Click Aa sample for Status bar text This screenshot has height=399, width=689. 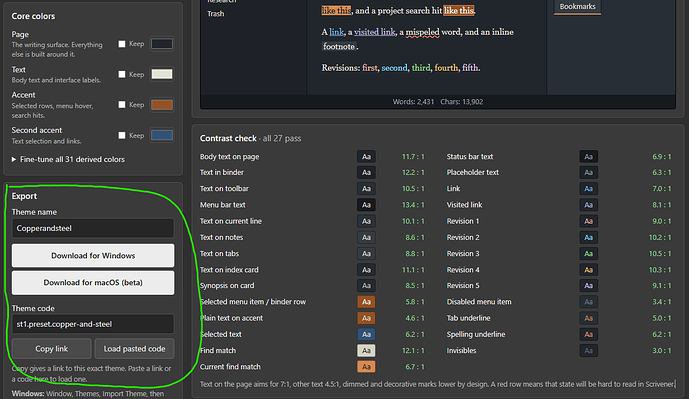tap(588, 156)
